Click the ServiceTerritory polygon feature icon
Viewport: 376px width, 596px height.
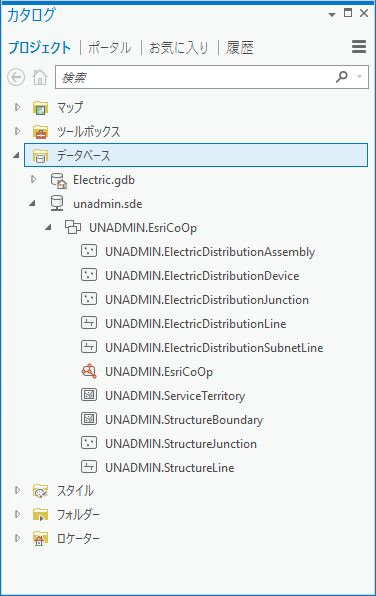pos(89,395)
